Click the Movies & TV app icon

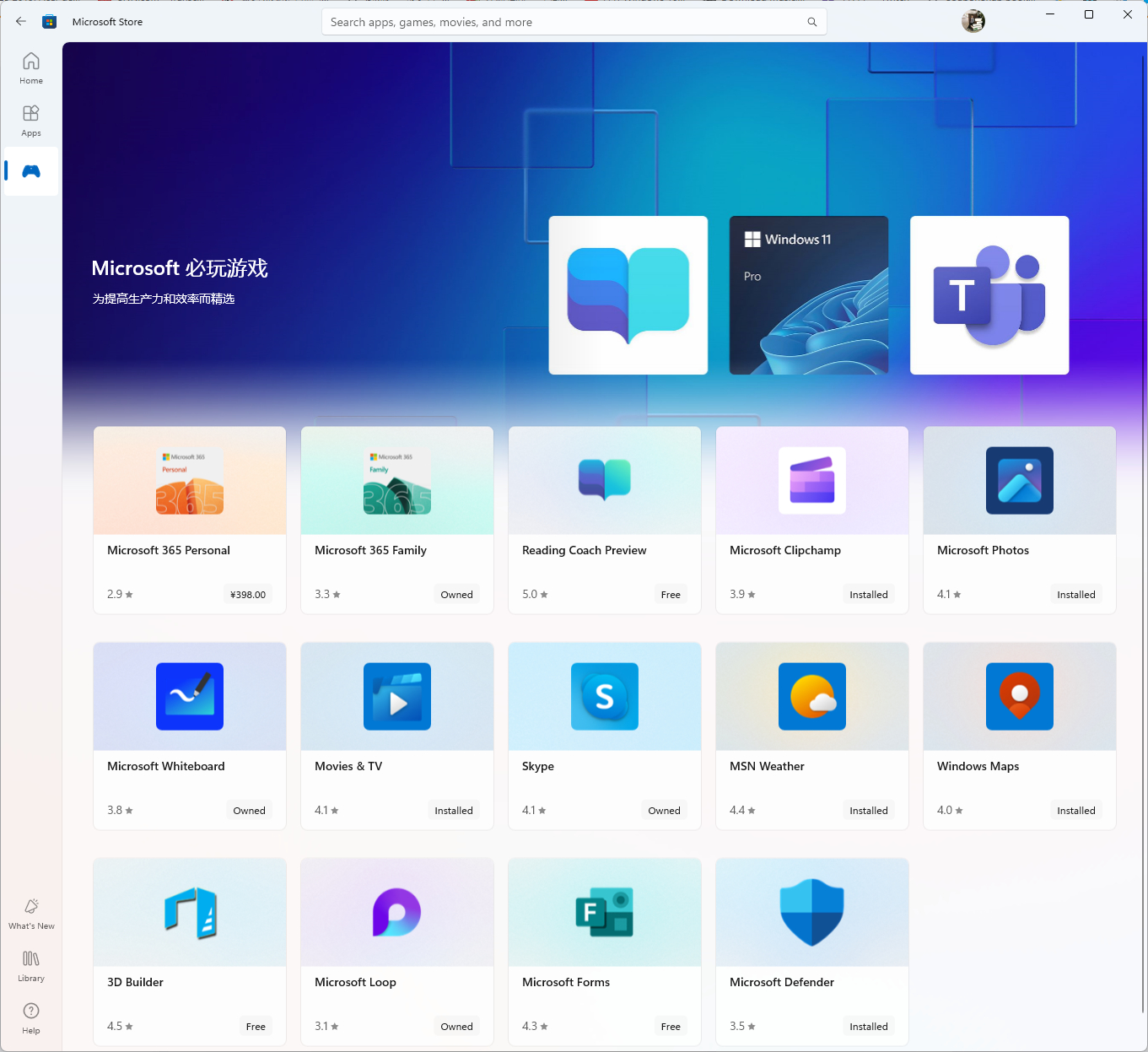click(x=397, y=697)
